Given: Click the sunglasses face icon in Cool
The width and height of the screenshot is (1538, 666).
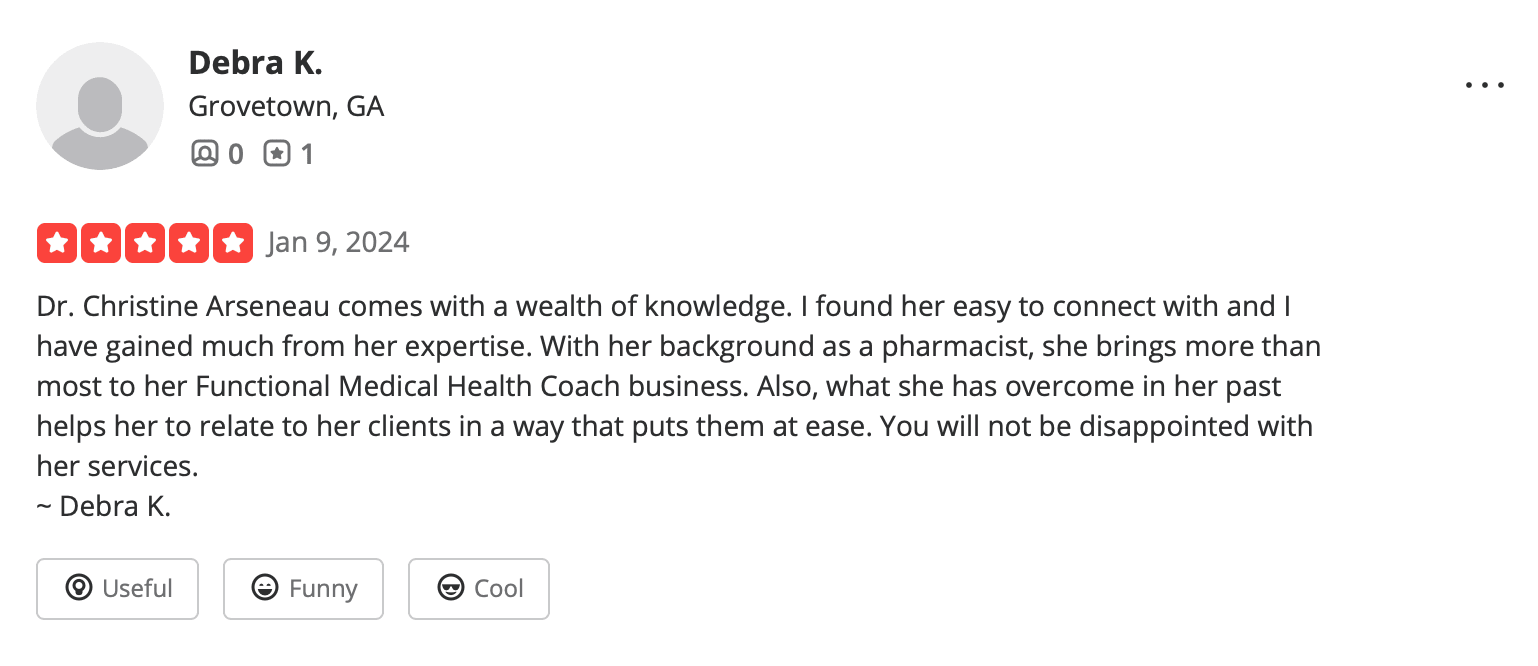Looking at the screenshot, I should click(x=451, y=588).
